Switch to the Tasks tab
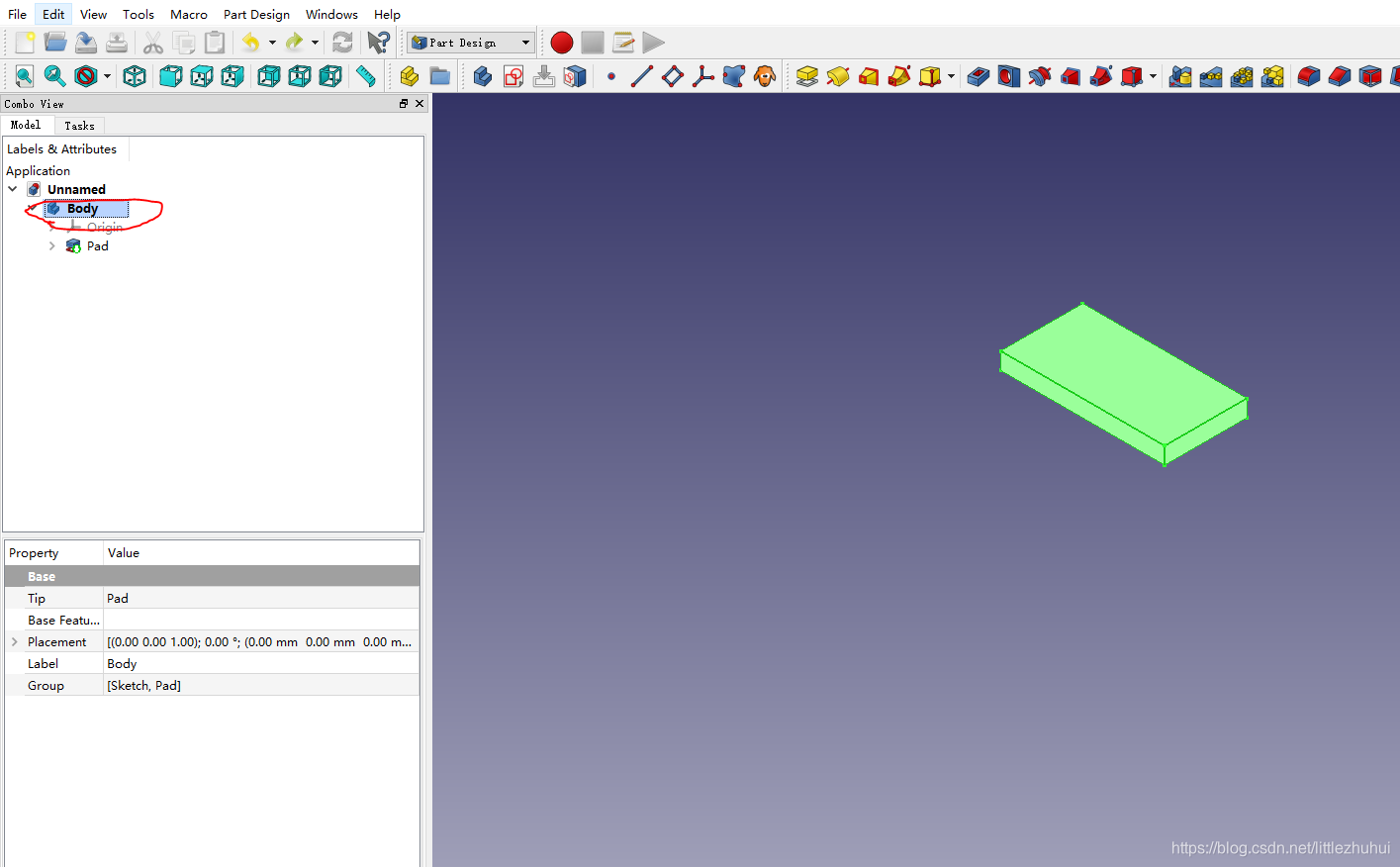 79,126
